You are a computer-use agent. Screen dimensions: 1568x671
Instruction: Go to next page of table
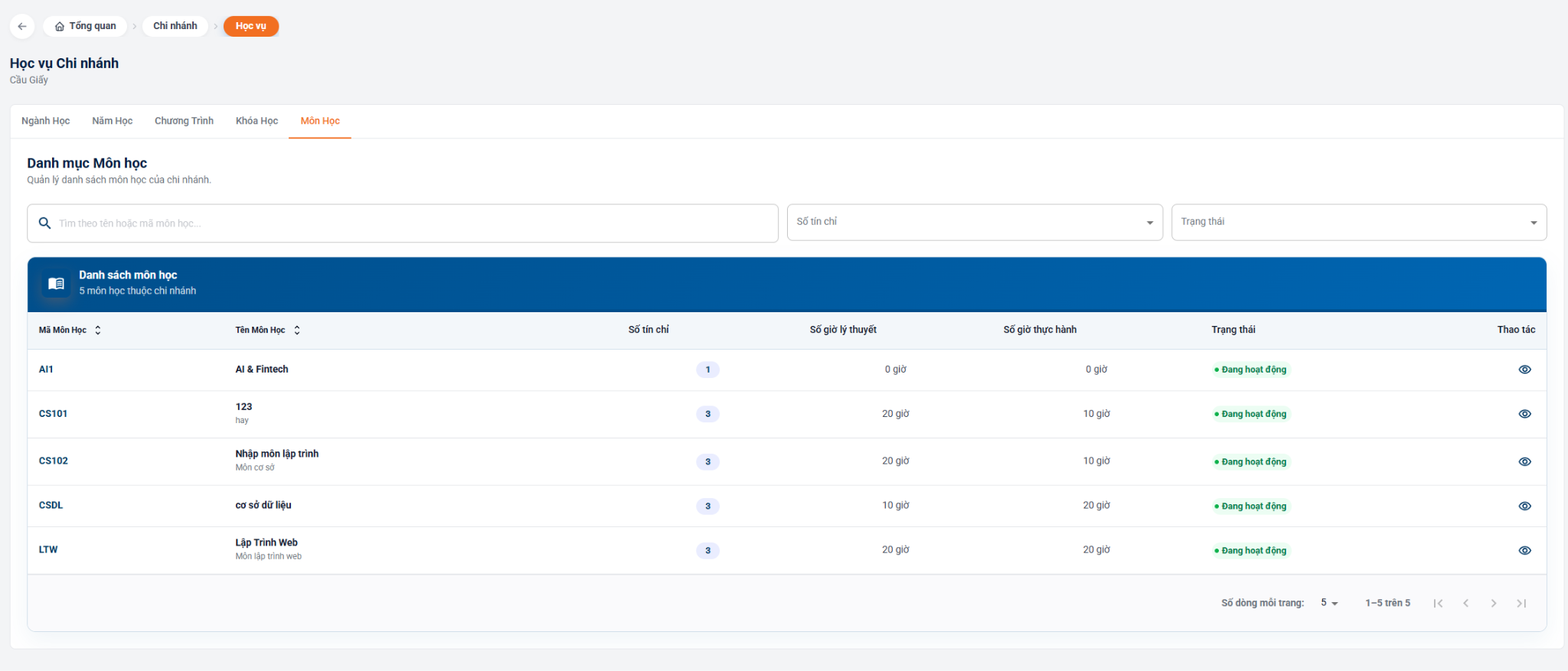click(x=1493, y=603)
